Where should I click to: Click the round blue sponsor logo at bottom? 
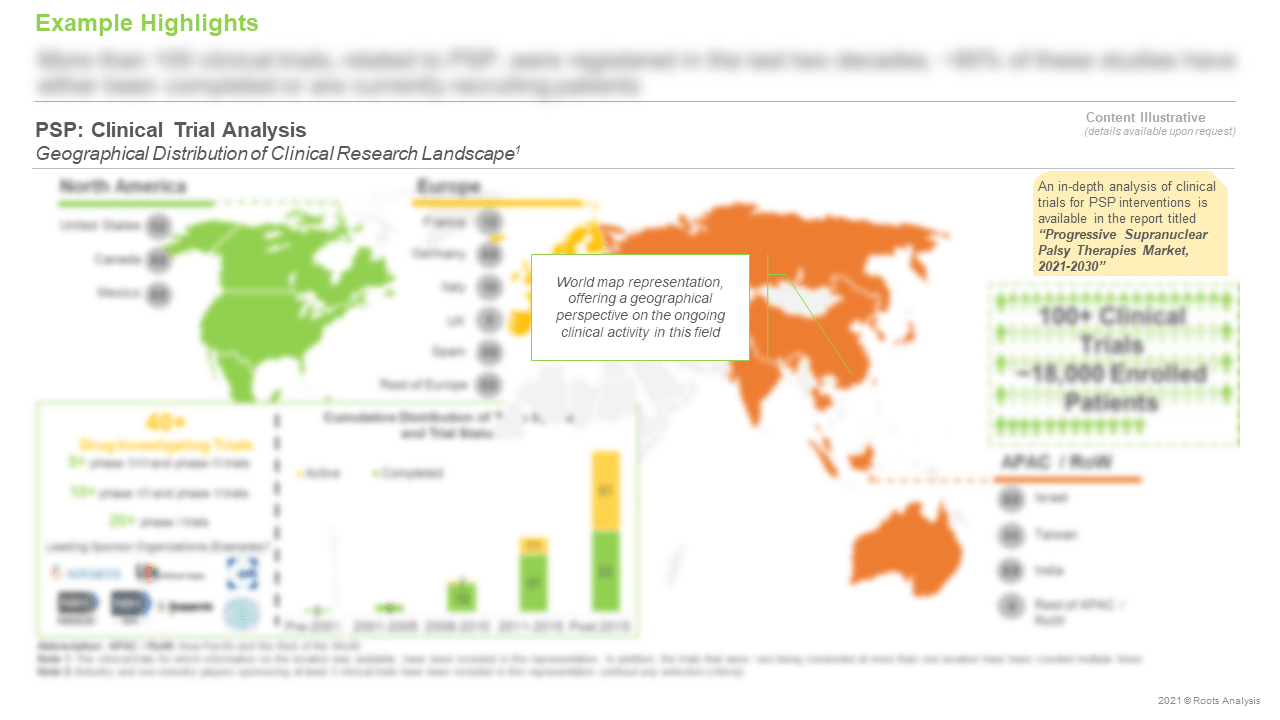pos(240,612)
